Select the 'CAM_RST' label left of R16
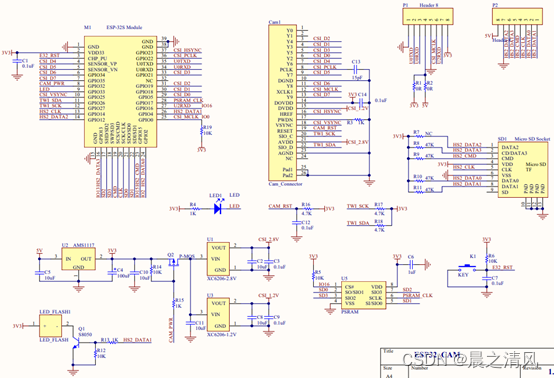This screenshot has height=378, width=554. 281,206
